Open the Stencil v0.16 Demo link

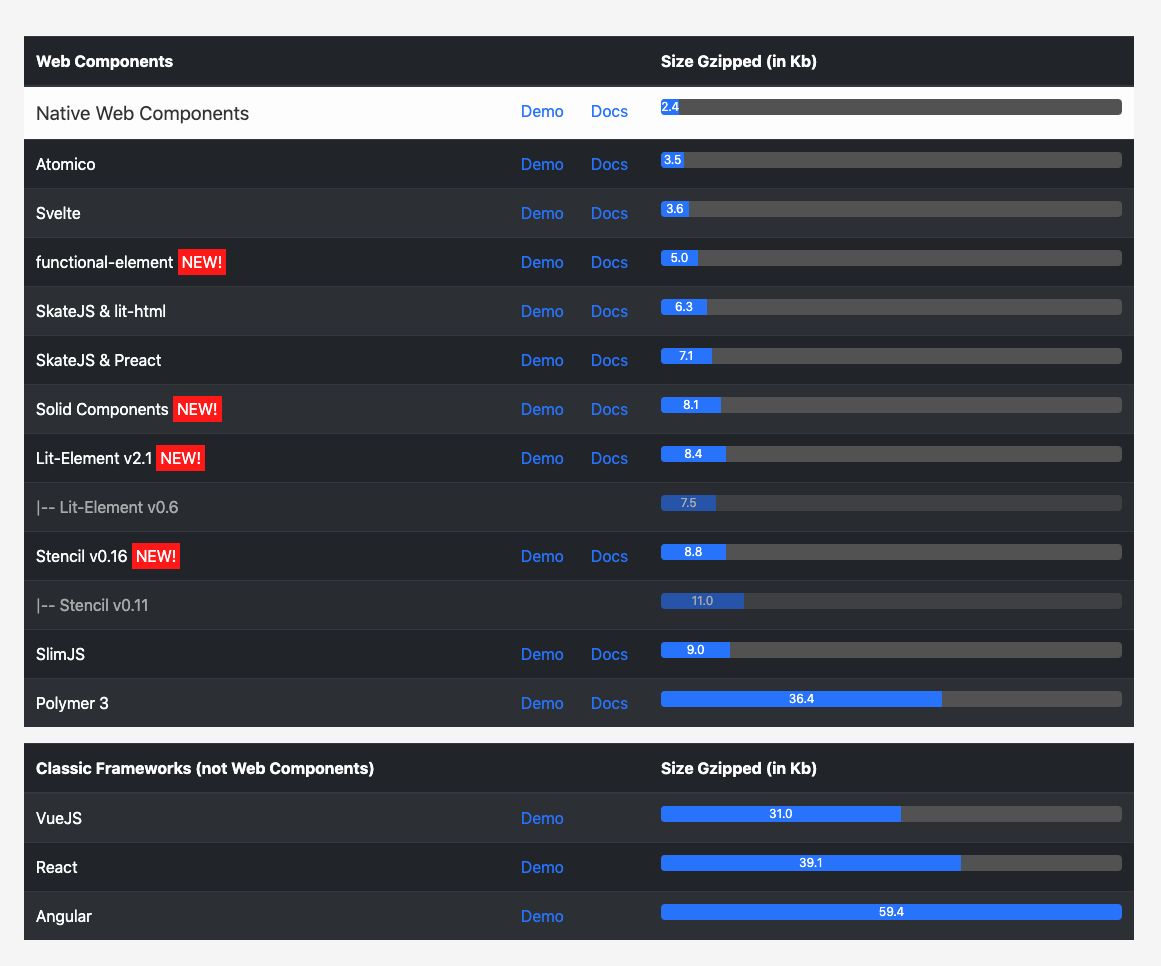click(542, 557)
